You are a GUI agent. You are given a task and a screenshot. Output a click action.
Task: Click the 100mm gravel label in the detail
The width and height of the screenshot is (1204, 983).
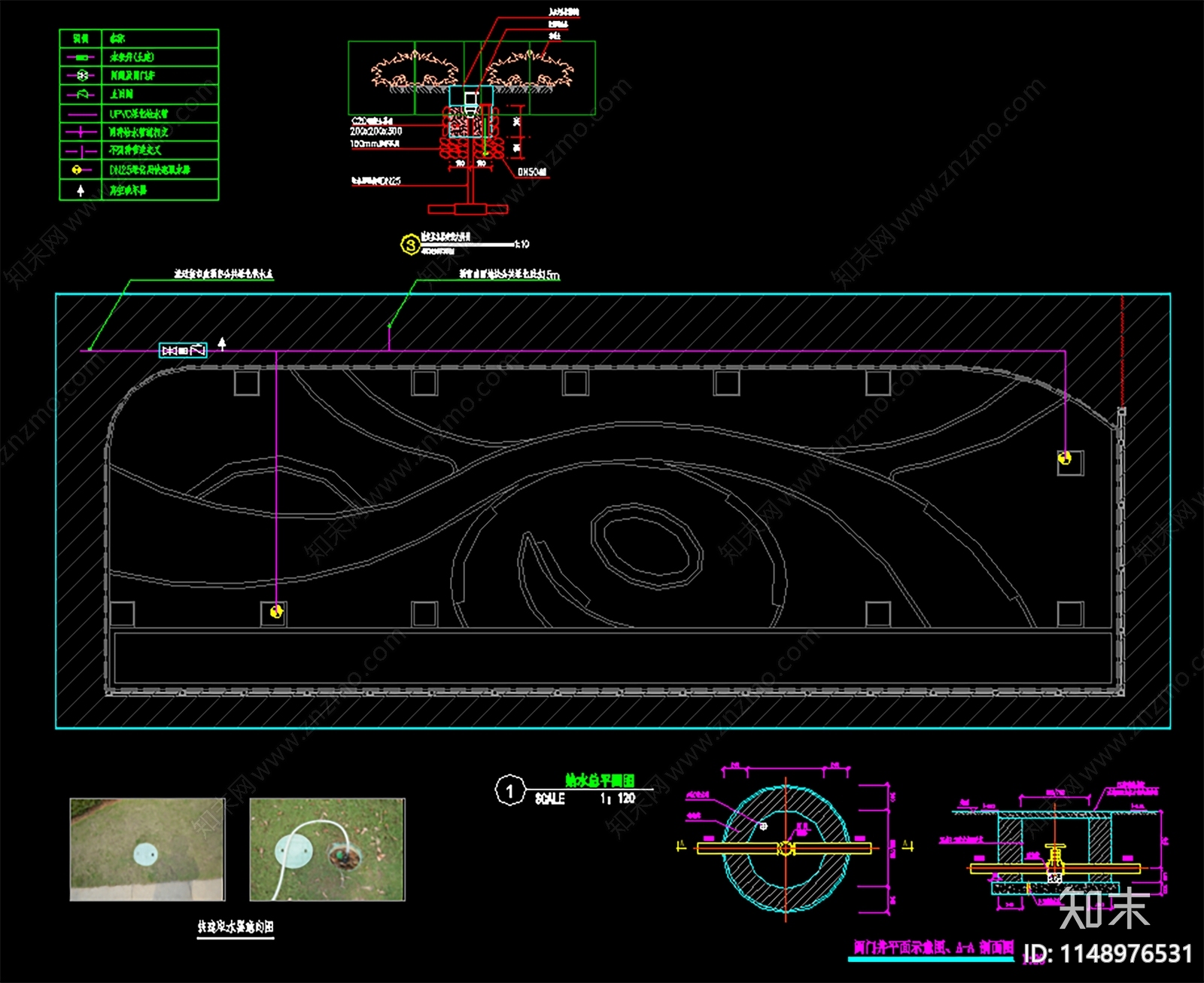point(374,144)
